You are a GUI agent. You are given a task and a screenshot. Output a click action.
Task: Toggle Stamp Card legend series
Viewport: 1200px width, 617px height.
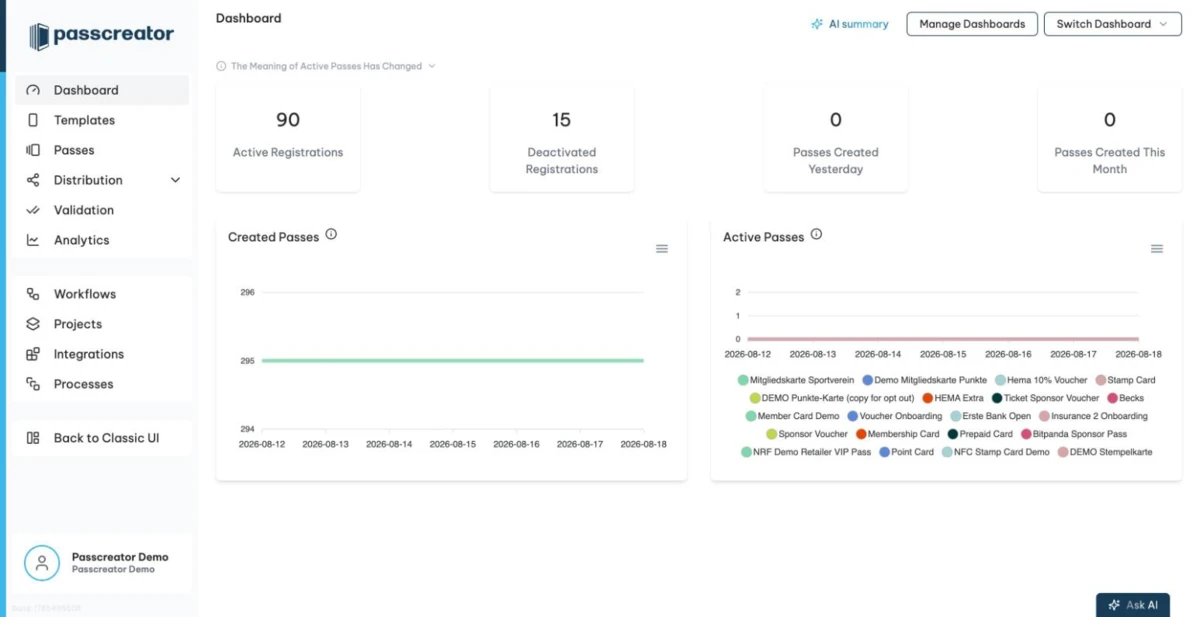1125,380
